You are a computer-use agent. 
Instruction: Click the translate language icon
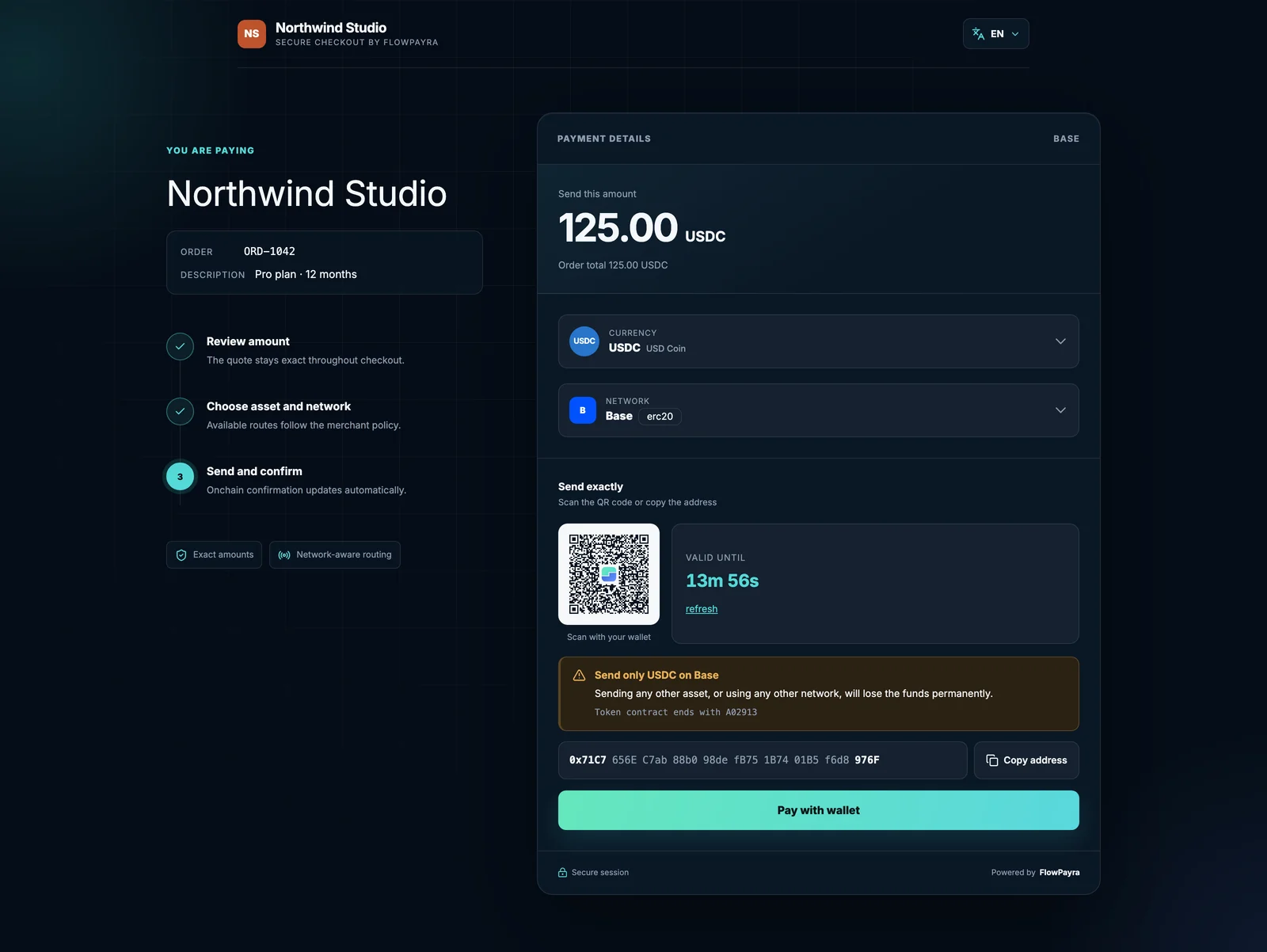(978, 34)
